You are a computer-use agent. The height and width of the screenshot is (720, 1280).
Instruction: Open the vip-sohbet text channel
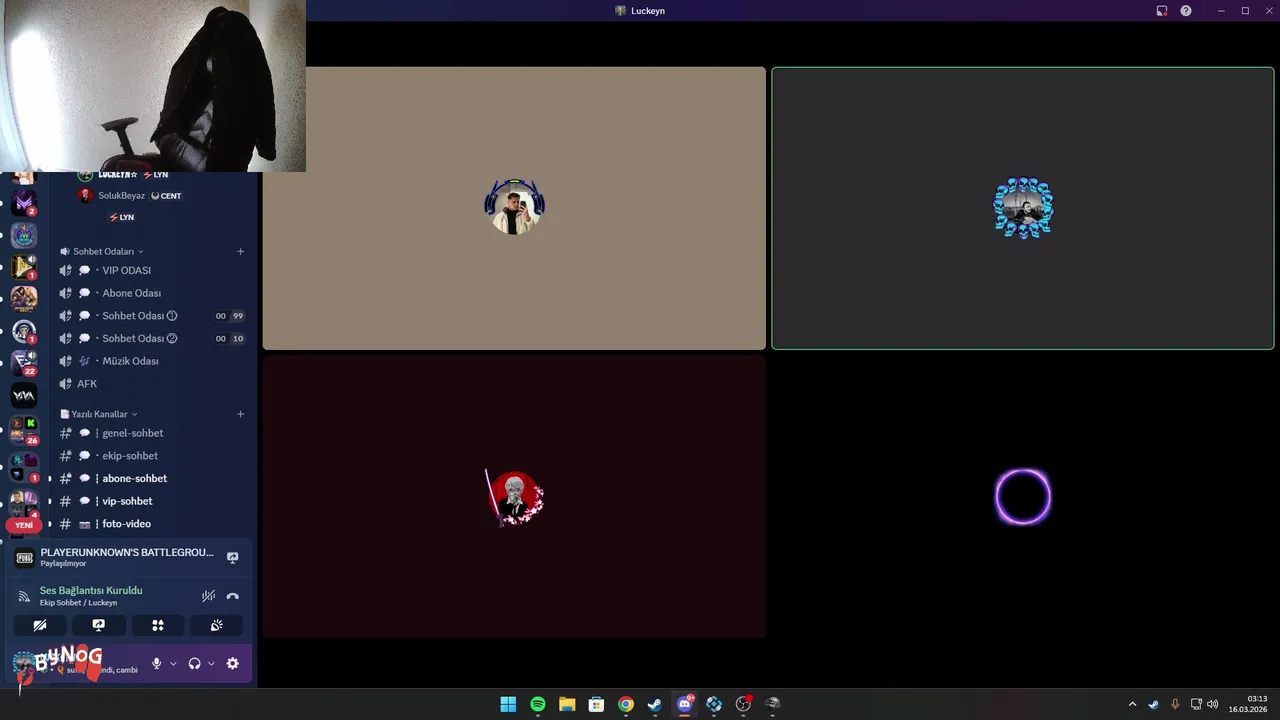click(x=151, y=501)
